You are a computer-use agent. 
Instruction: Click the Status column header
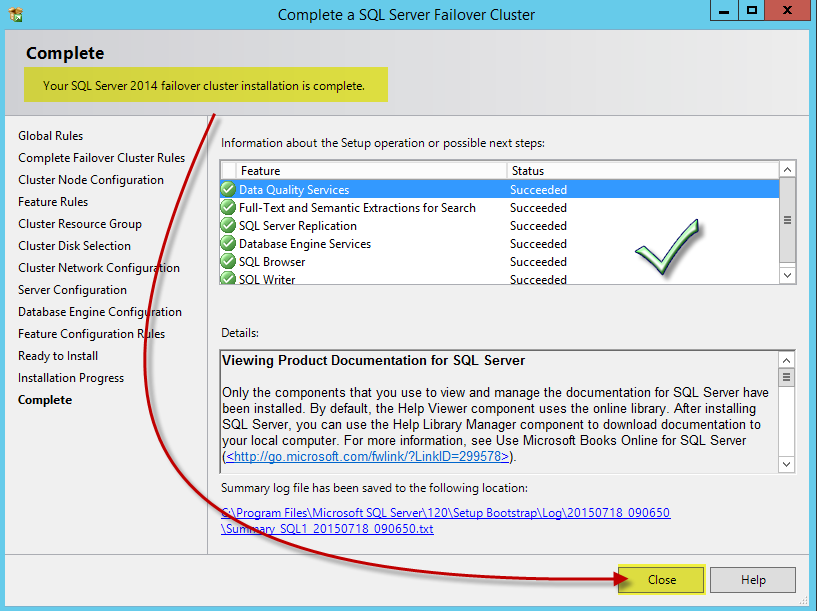point(643,171)
